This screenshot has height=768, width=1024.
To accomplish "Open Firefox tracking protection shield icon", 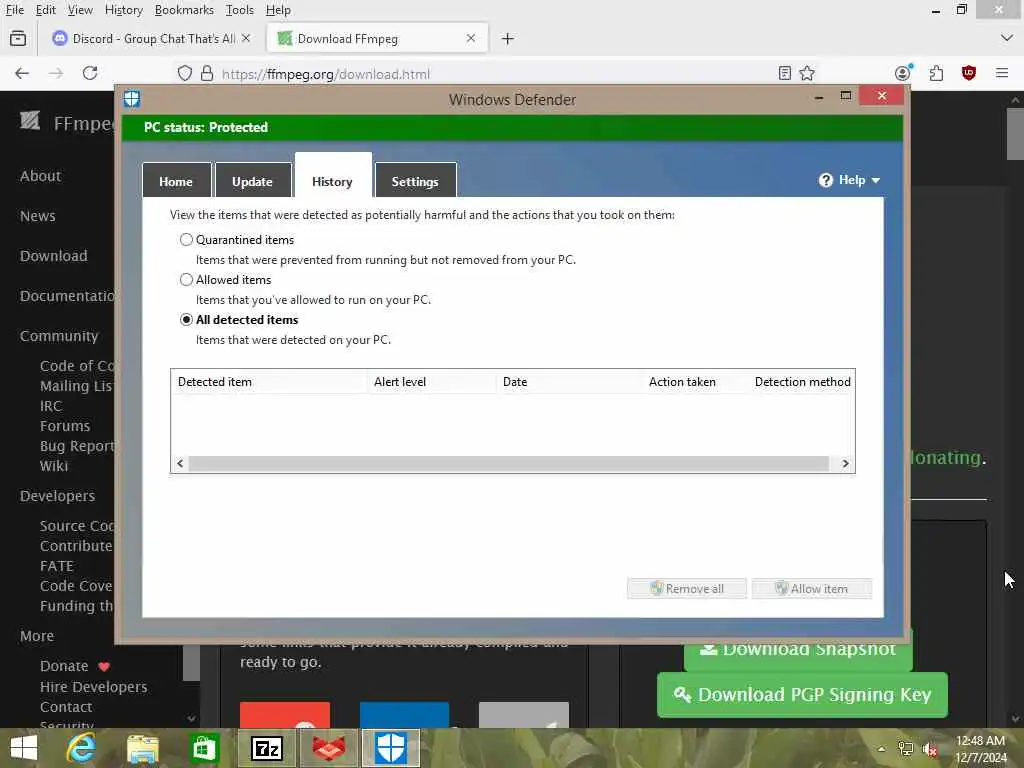I will coord(185,73).
